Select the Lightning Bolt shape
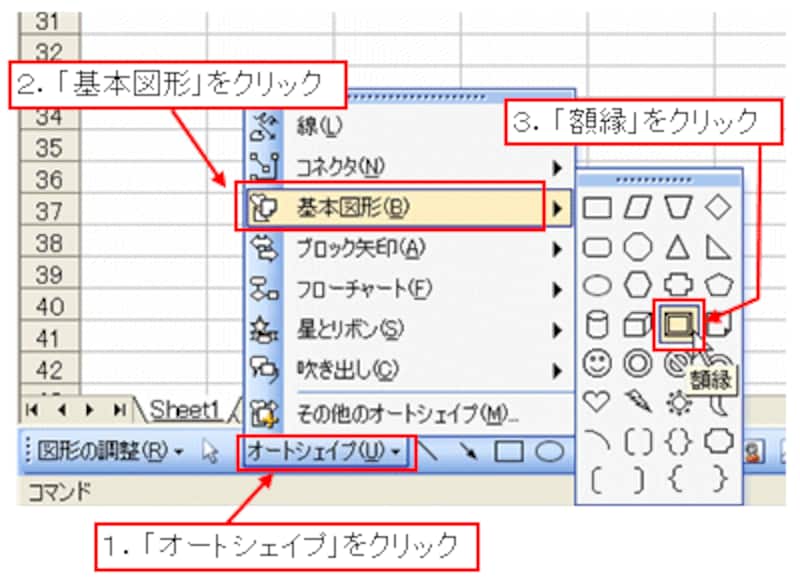Screen dimensions: 800x588 click(x=638, y=401)
